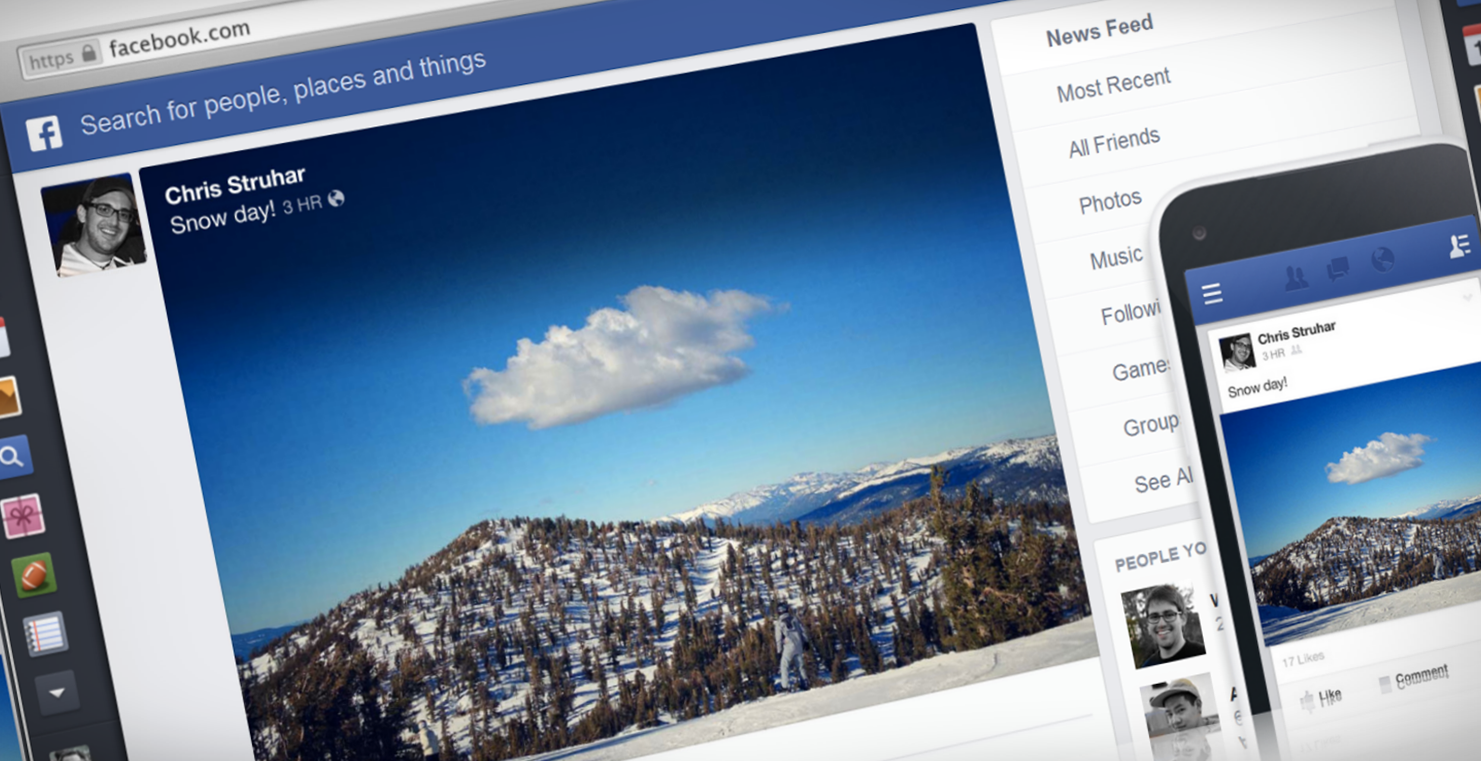Image resolution: width=1481 pixels, height=761 pixels.
Task: Click Chris Struhar's profile picture on desktop post
Action: [x=93, y=225]
